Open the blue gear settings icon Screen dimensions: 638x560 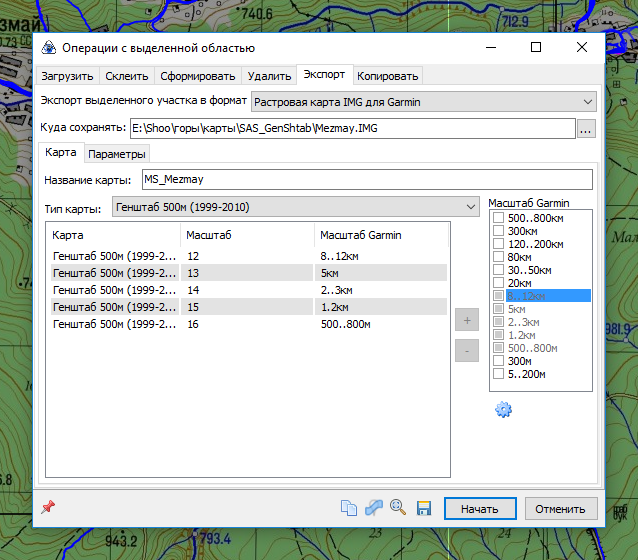point(503,409)
